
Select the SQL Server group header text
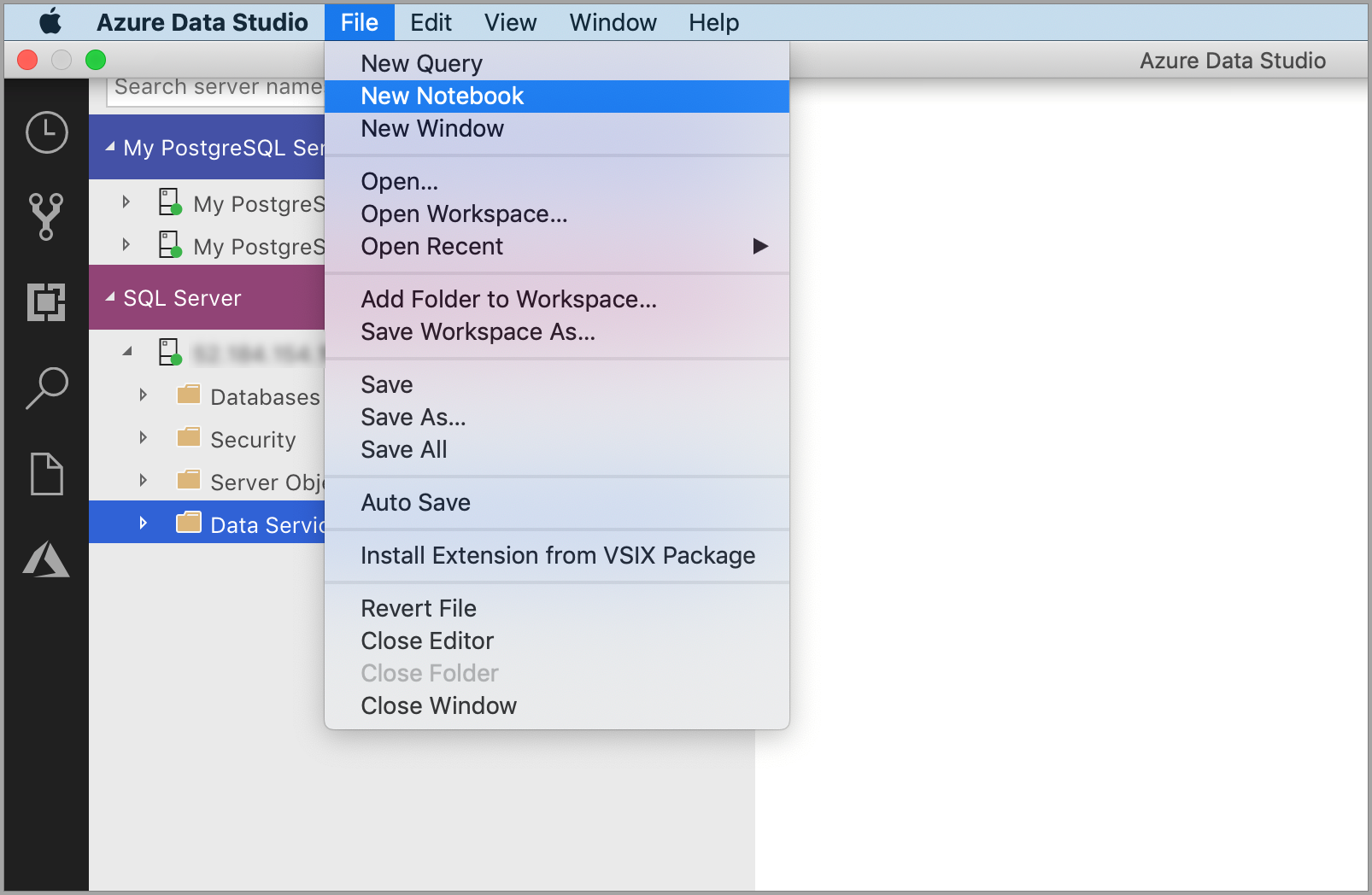pyautogui.click(x=182, y=298)
